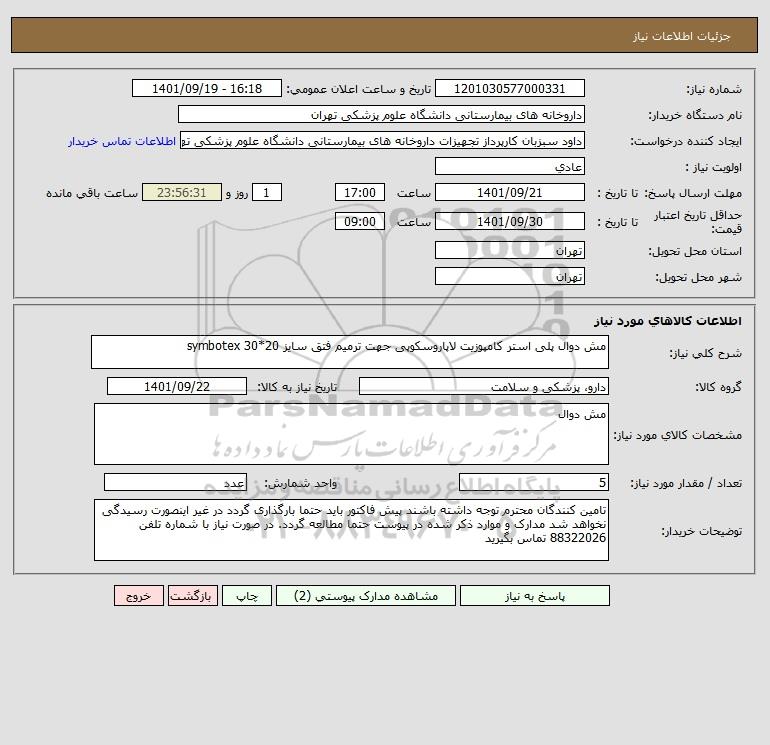The height and width of the screenshot is (745, 770).
Task: Click the 'شرح کلی نیاز:' label
Action: [706, 353]
